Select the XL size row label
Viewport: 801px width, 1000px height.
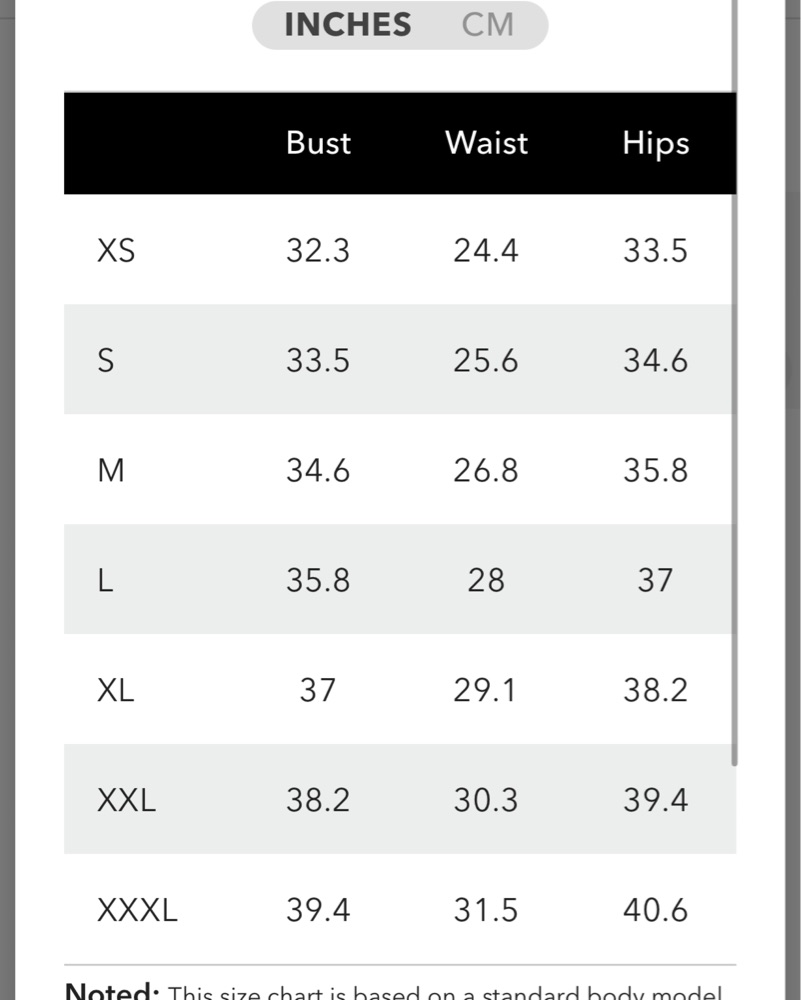pyautogui.click(x=116, y=690)
